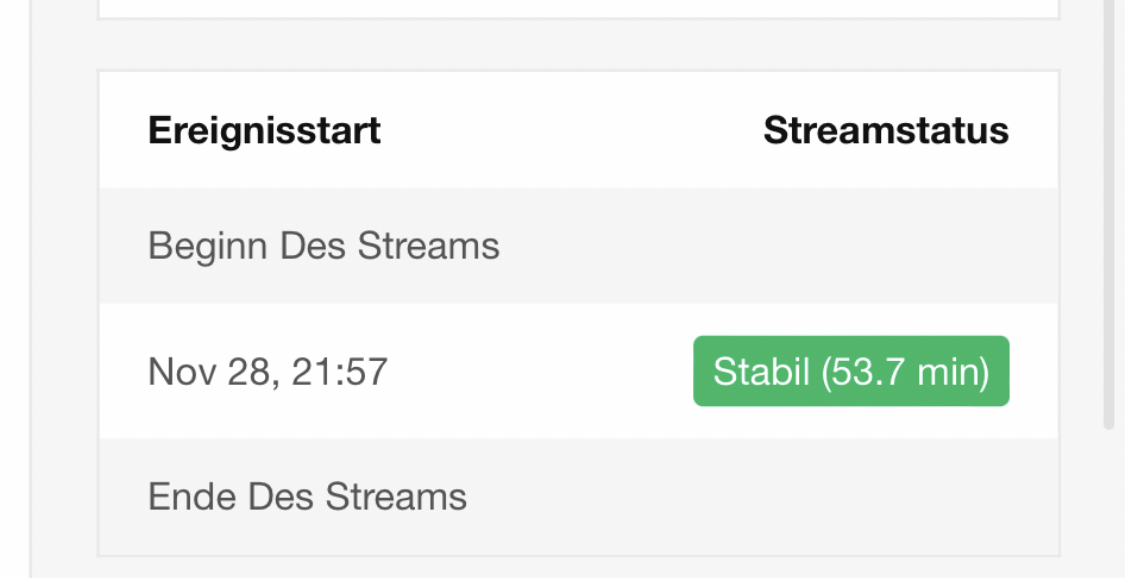The height and width of the screenshot is (578, 1125).
Task: Sort by the Streamstatus column header
Action: click(x=886, y=131)
